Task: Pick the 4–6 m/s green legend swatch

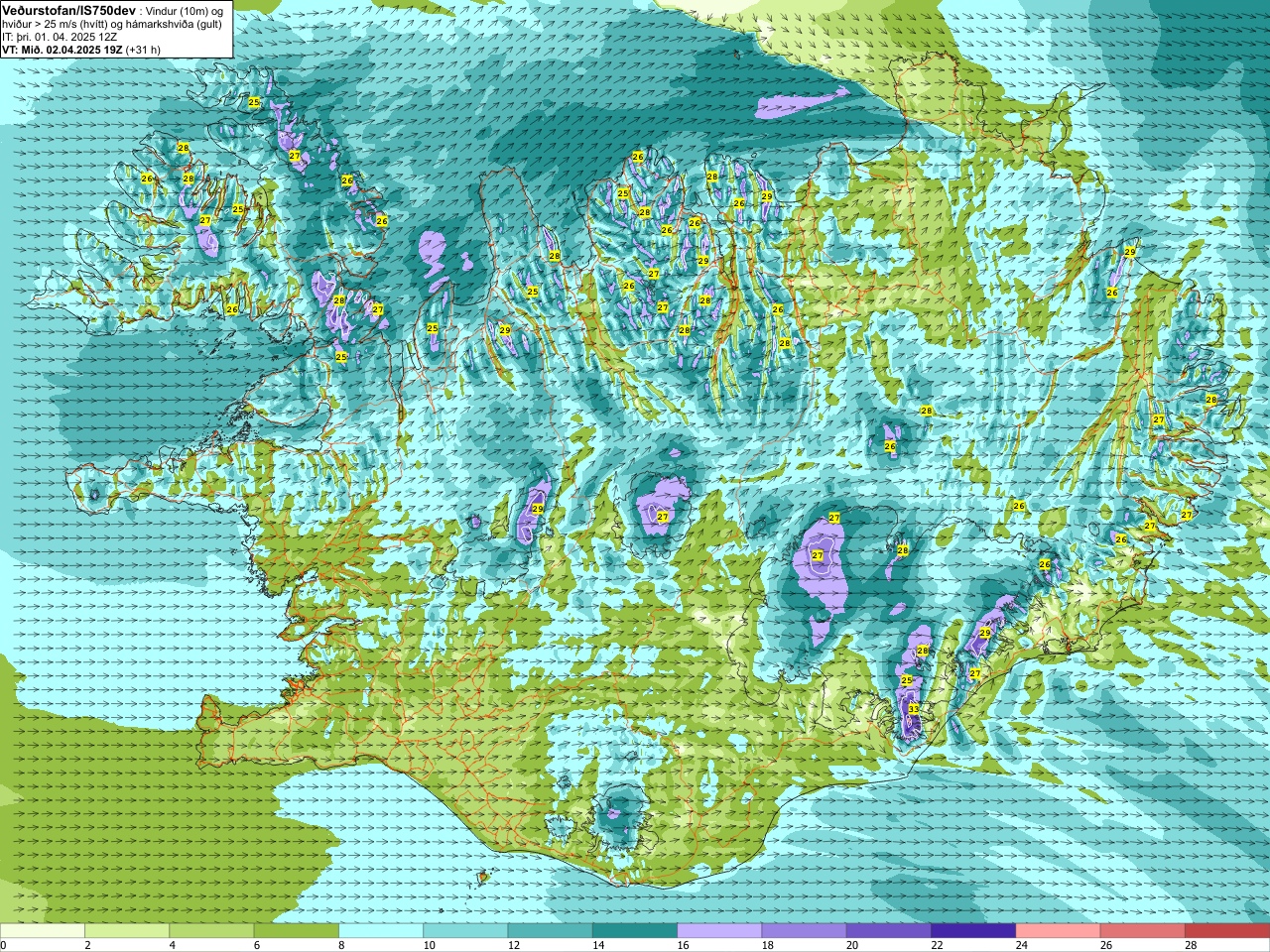Action: coord(211,931)
